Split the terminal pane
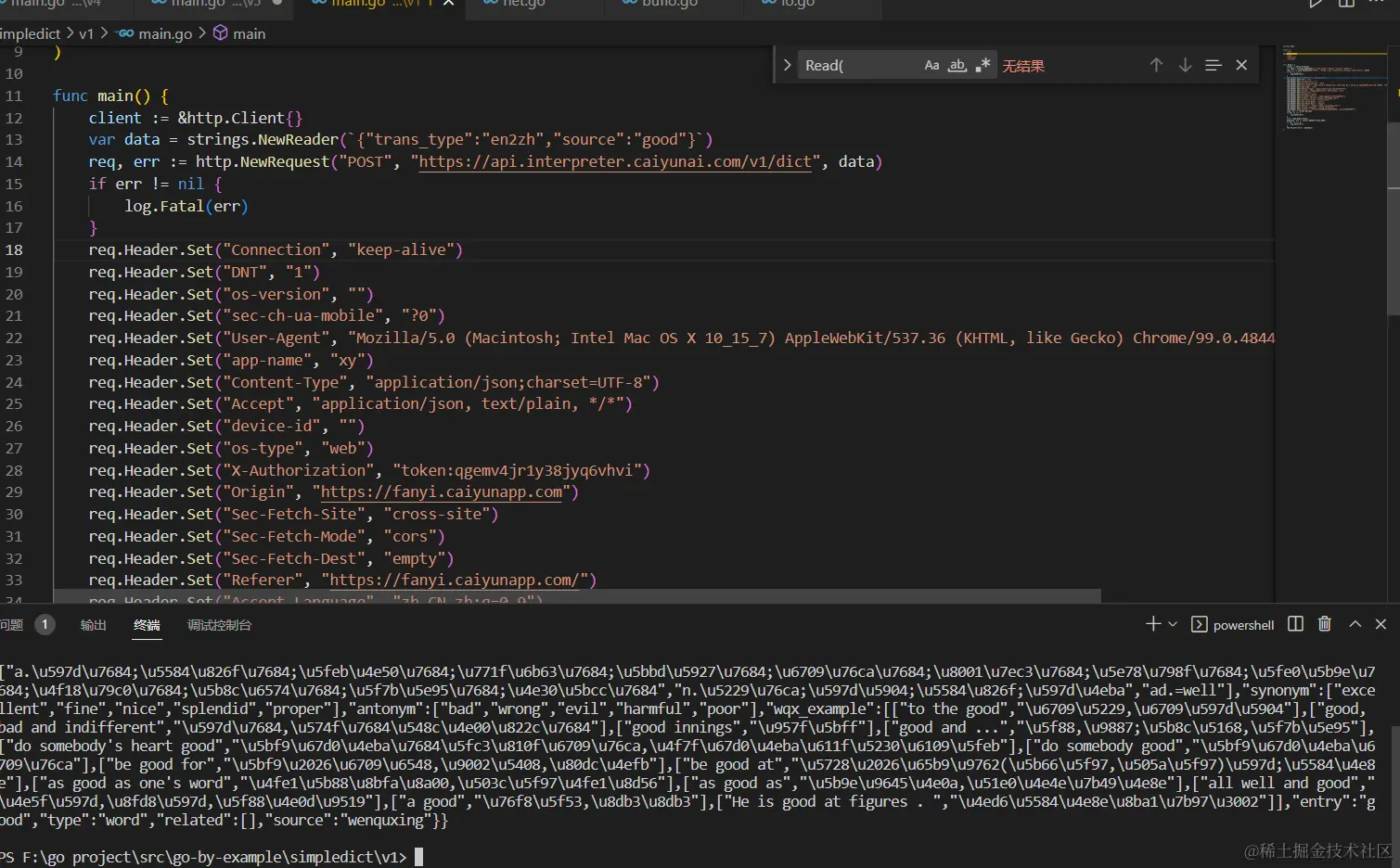 [1296, 624]
